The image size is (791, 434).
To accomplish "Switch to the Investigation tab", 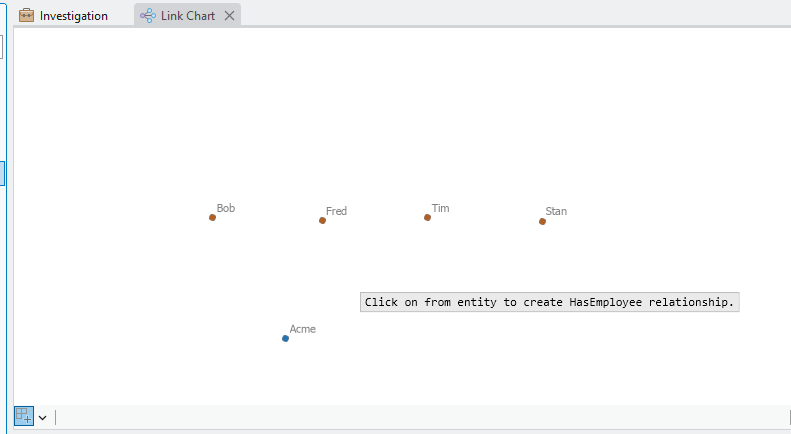I will tap(73, 16).
